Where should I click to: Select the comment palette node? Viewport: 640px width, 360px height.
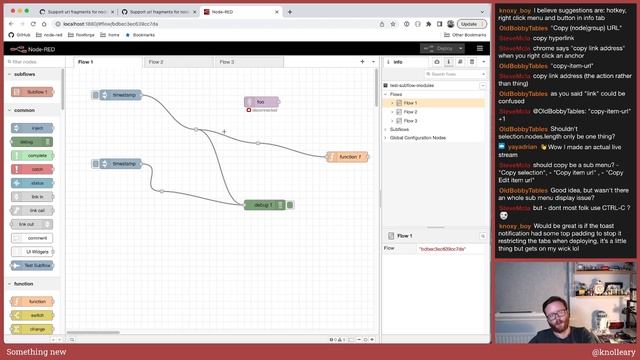[x=33, y=238]
